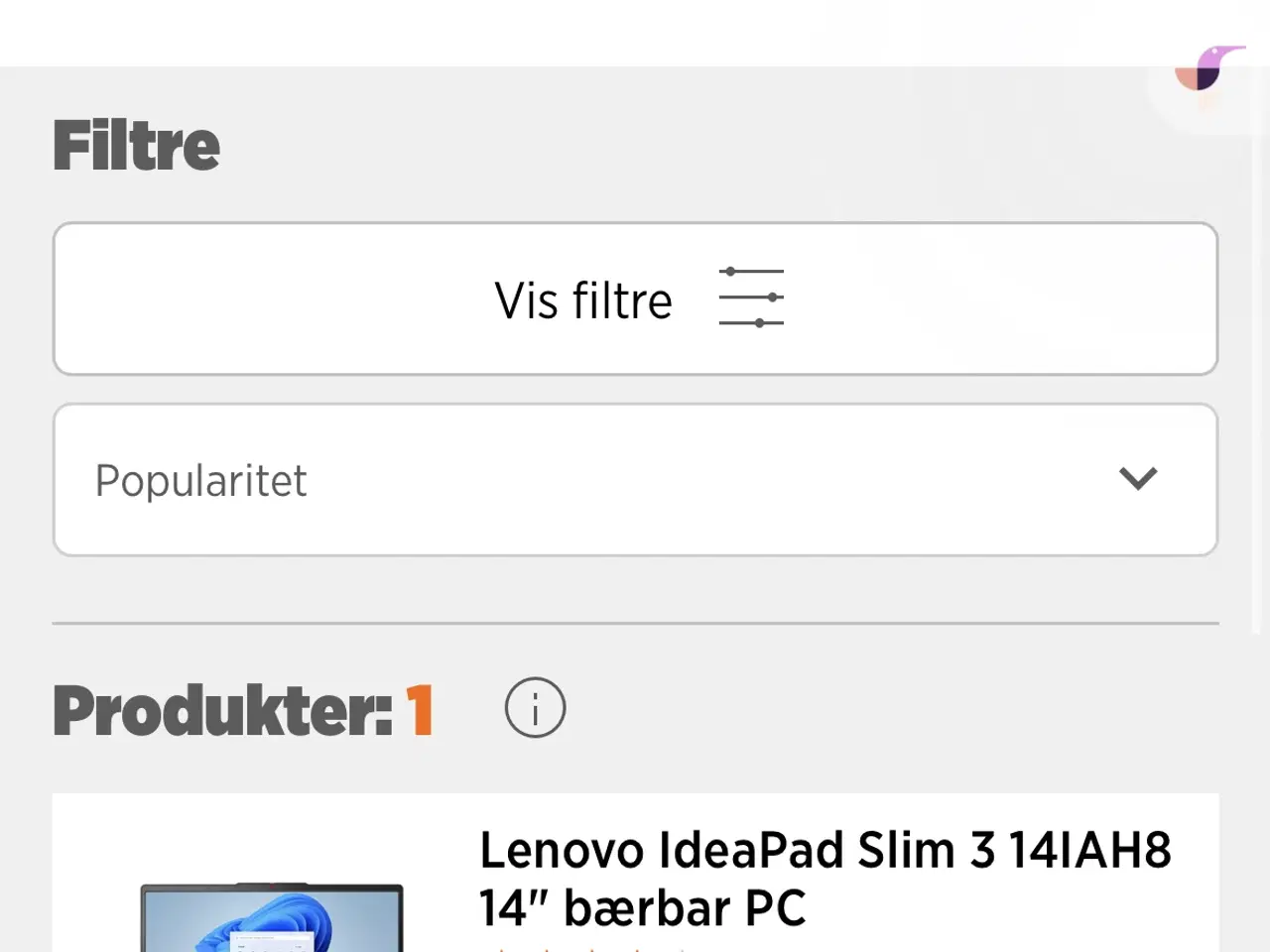
Task: Click the Vis filtre text label
Action: 583,300
